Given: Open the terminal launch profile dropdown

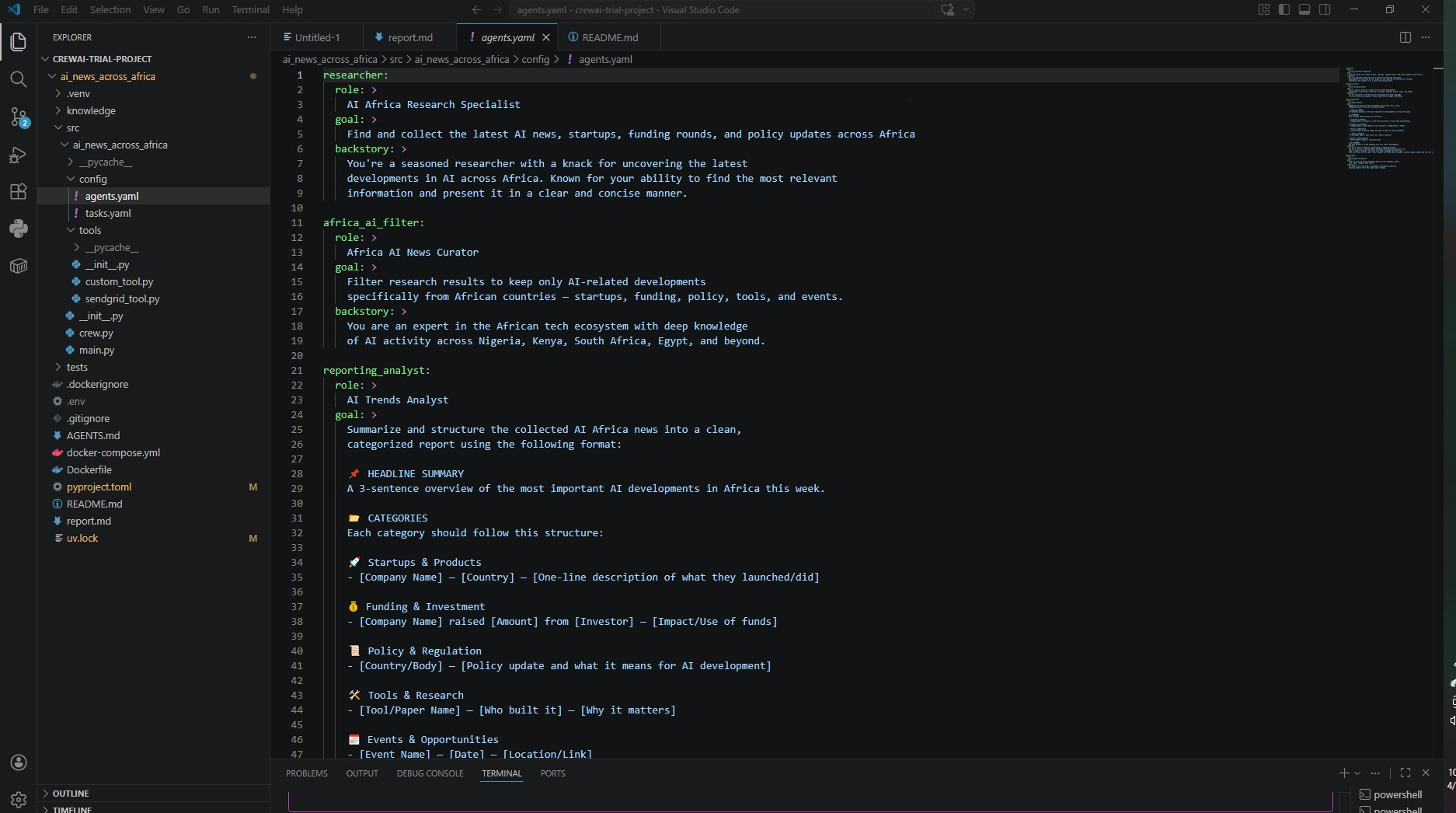Looking at the screenshot, I should tap(1357, 773).
